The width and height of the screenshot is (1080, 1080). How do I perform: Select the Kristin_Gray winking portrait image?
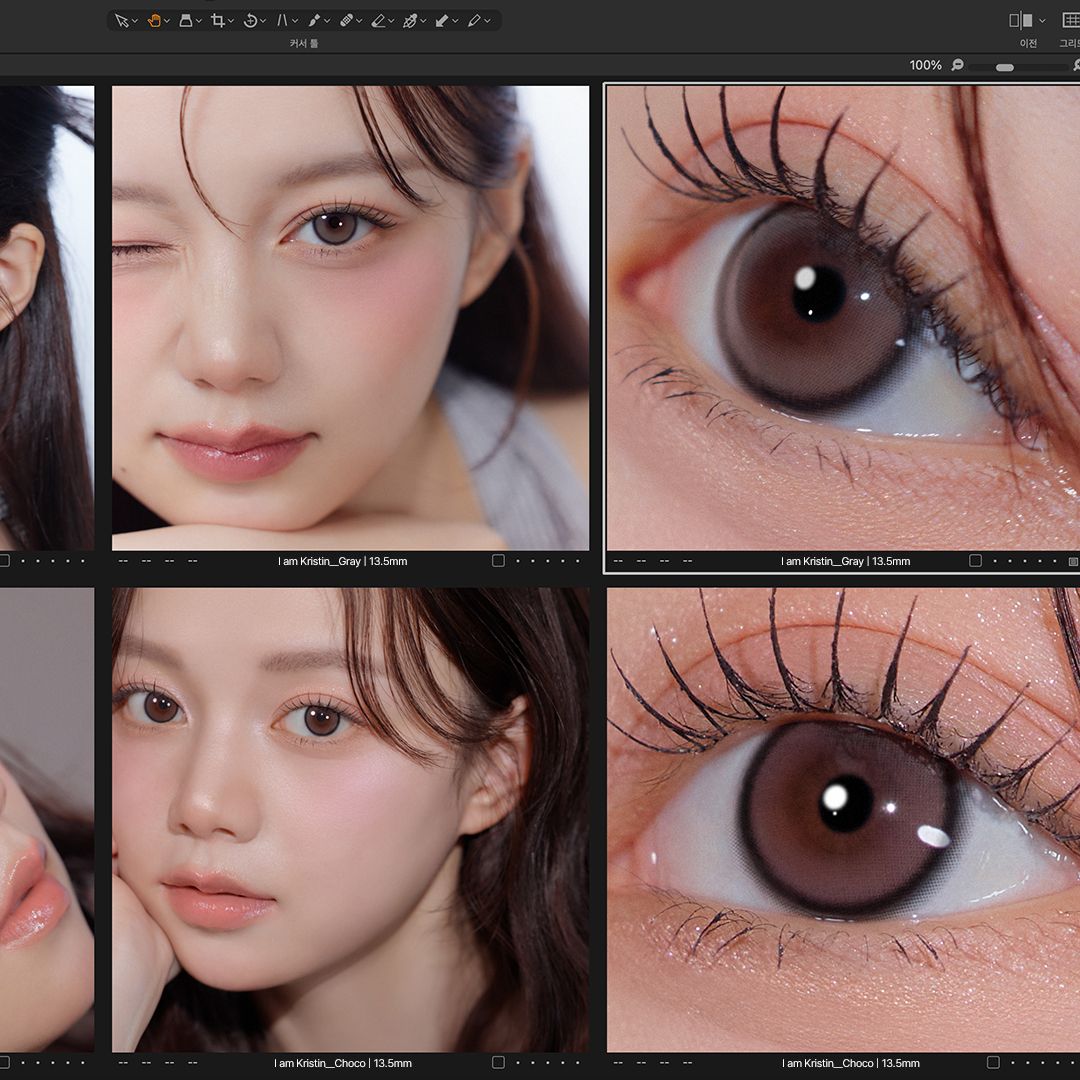click(x=351, y=318)
